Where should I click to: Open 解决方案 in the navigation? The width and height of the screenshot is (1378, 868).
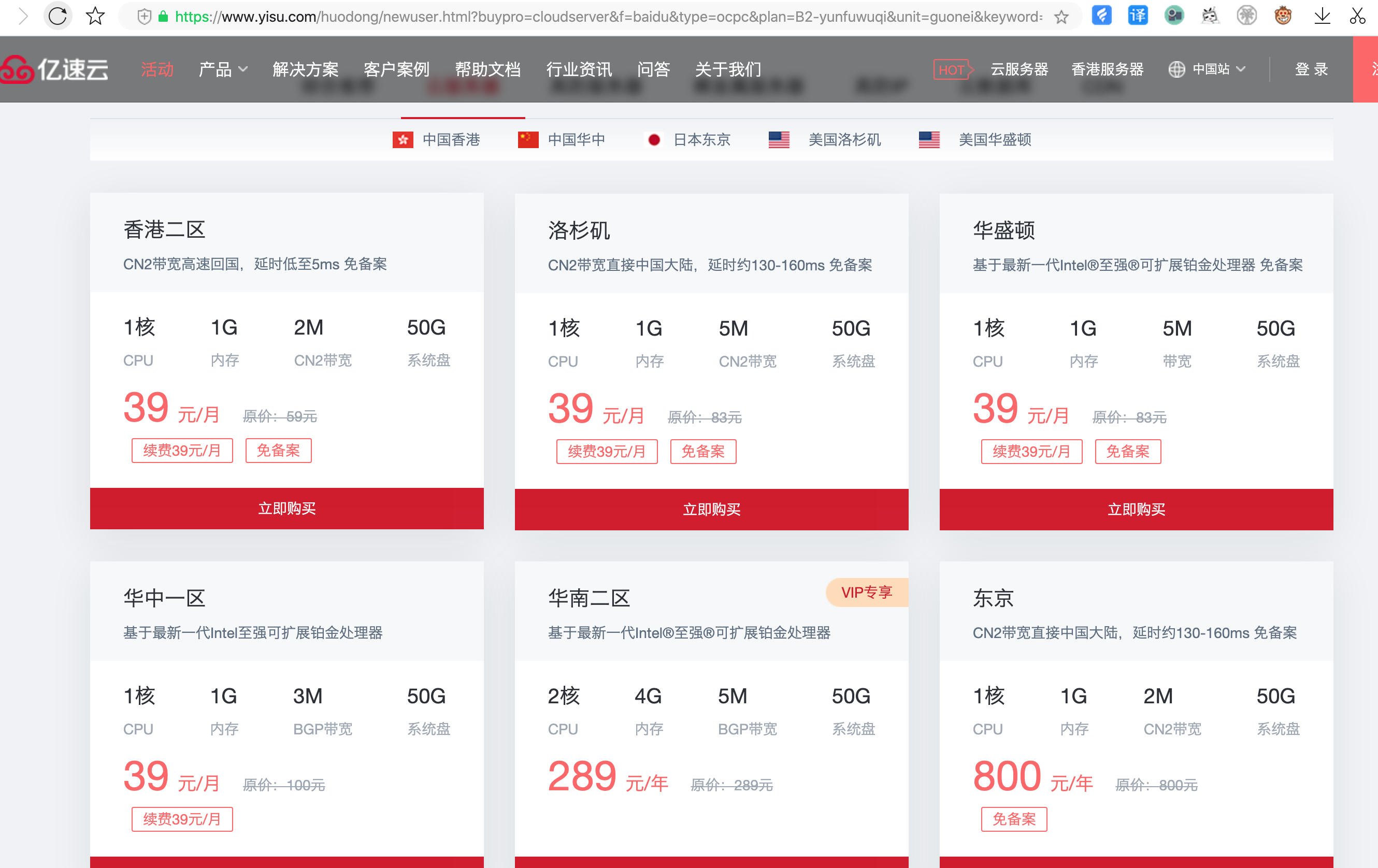click(x=306, y=69)
